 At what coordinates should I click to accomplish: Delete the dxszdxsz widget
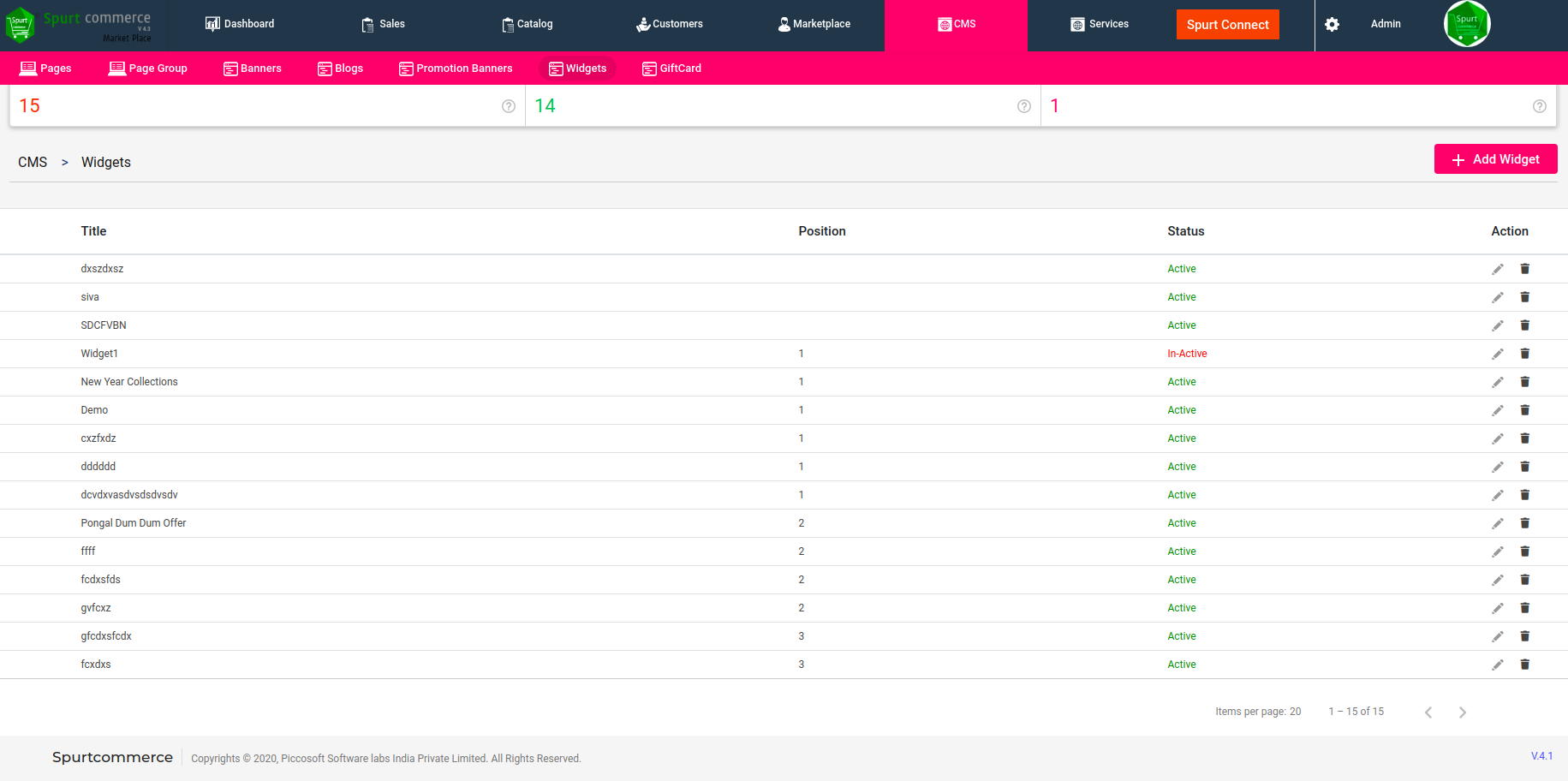coord(1524,269)
